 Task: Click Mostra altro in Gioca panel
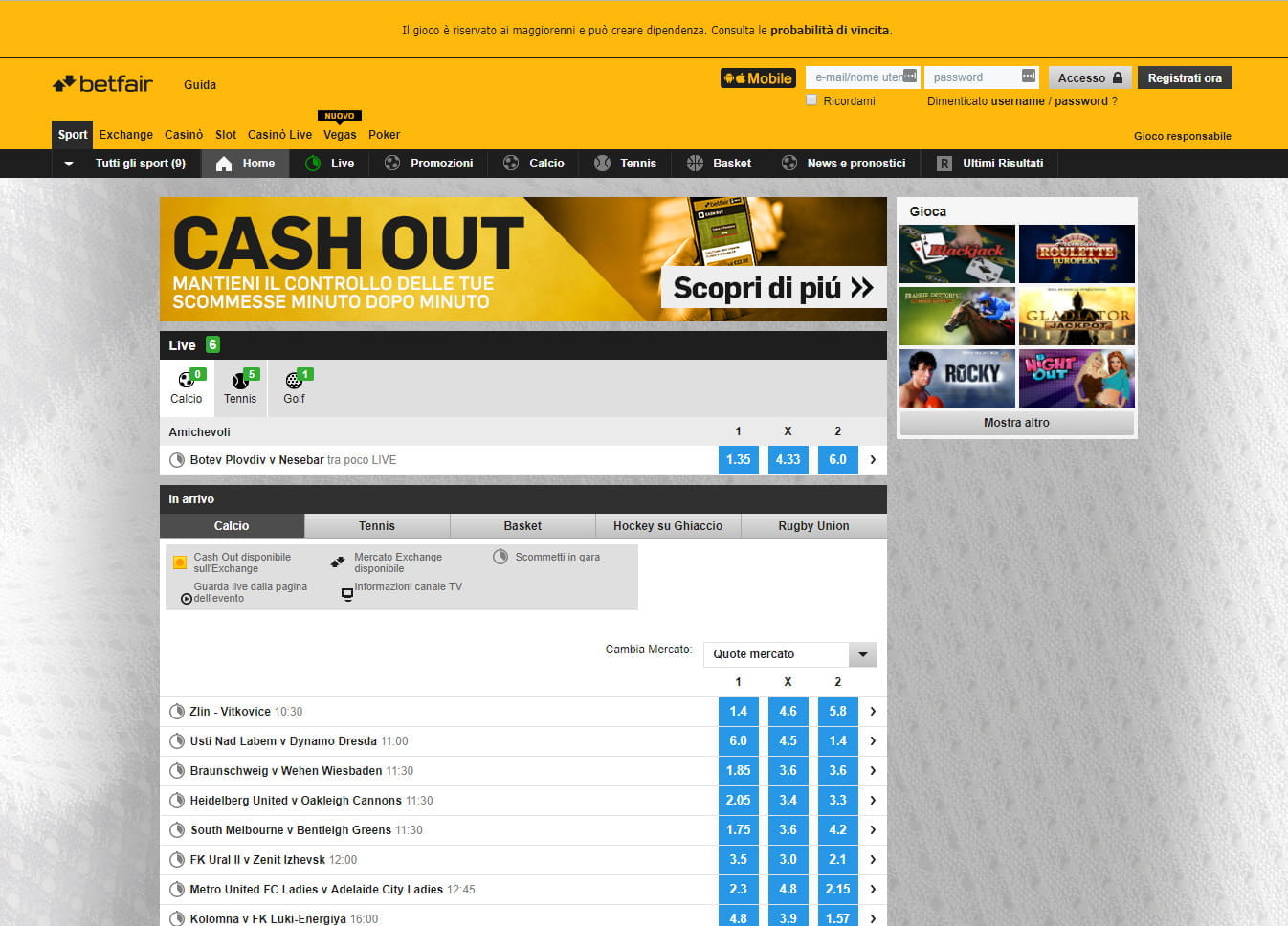[1016, 423]
